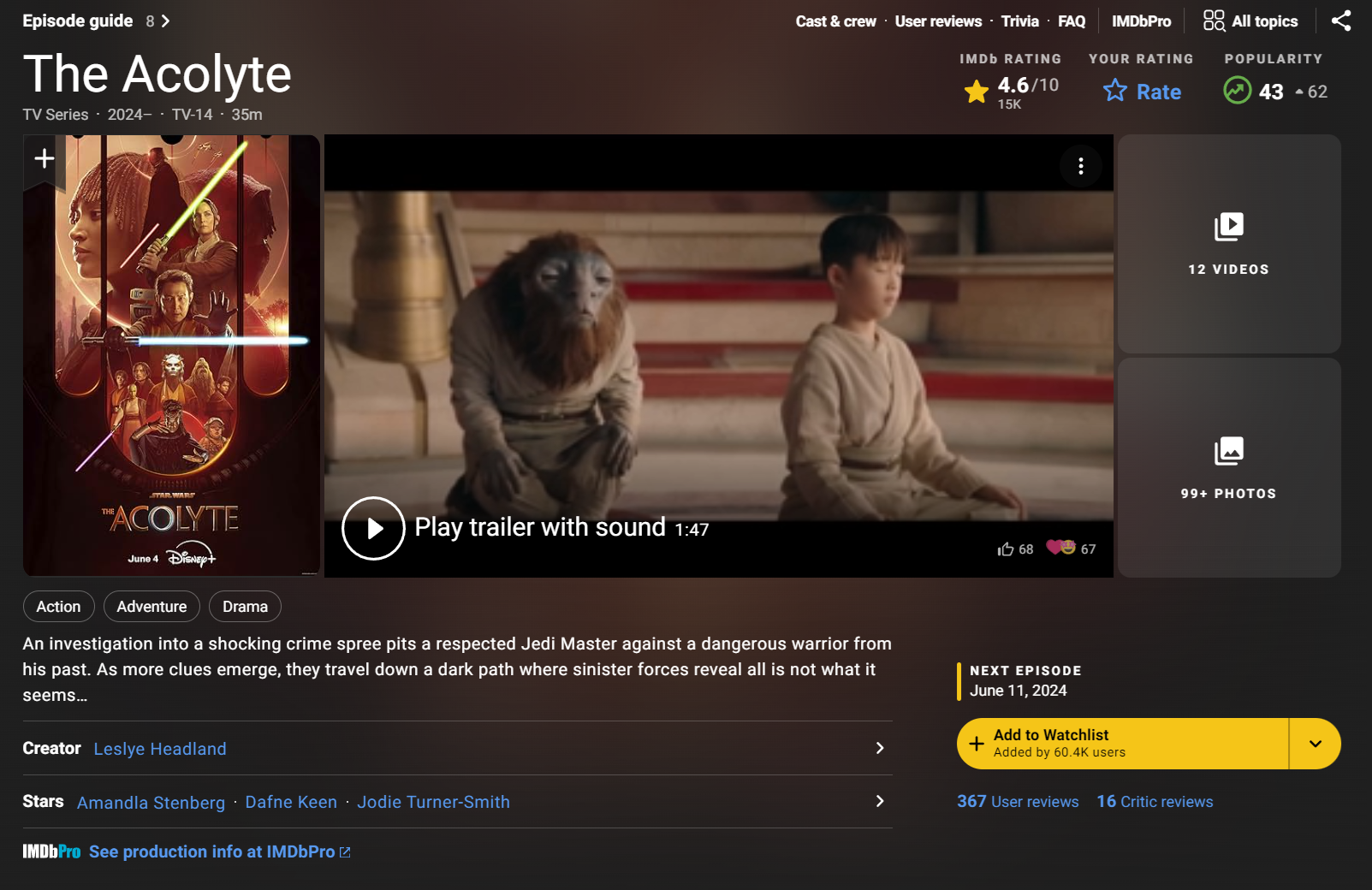Click the popularity rank 43
This screenshot has width=1372, height=890.
1271,92
